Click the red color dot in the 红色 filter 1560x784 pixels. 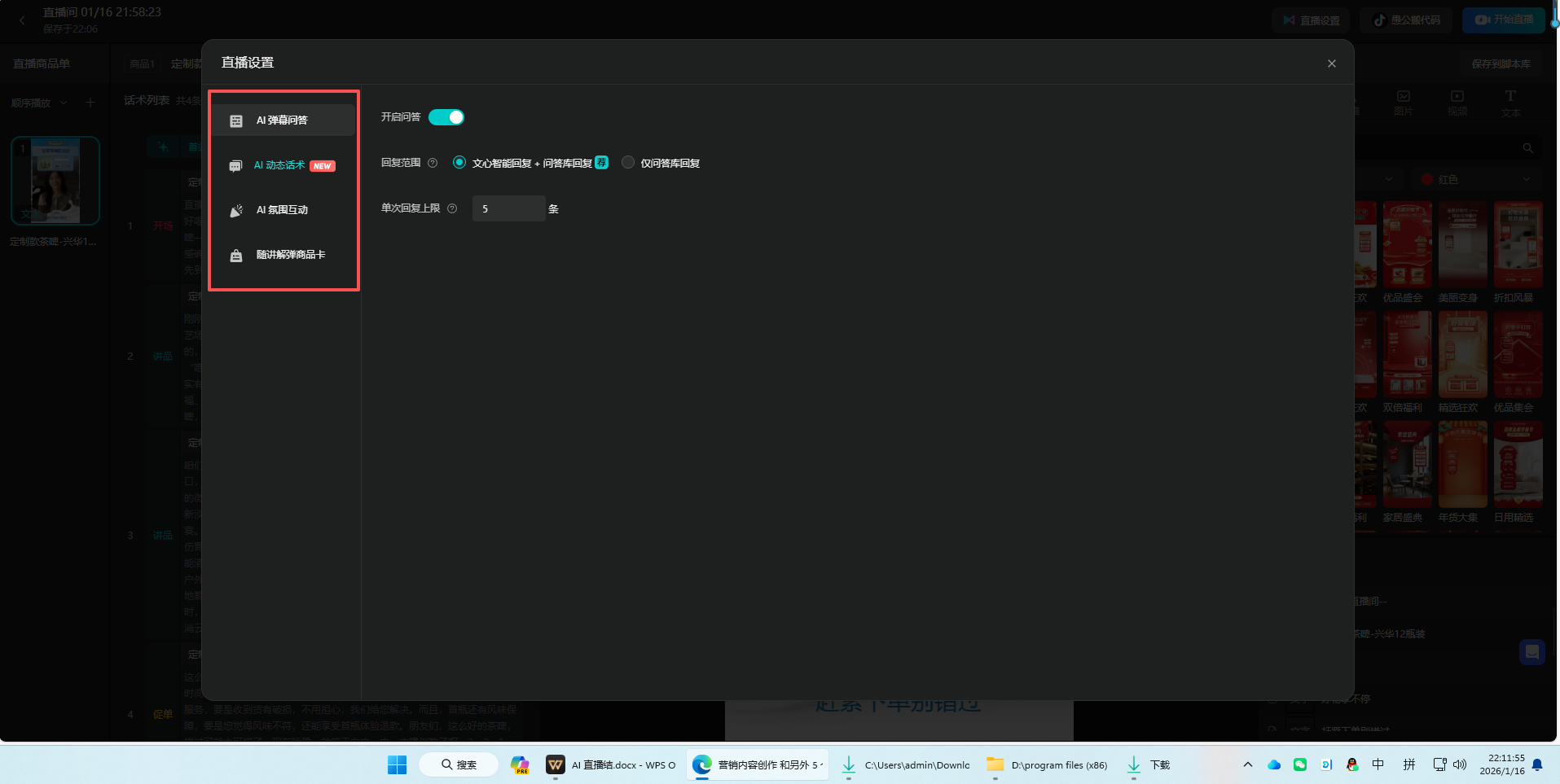1427,179
